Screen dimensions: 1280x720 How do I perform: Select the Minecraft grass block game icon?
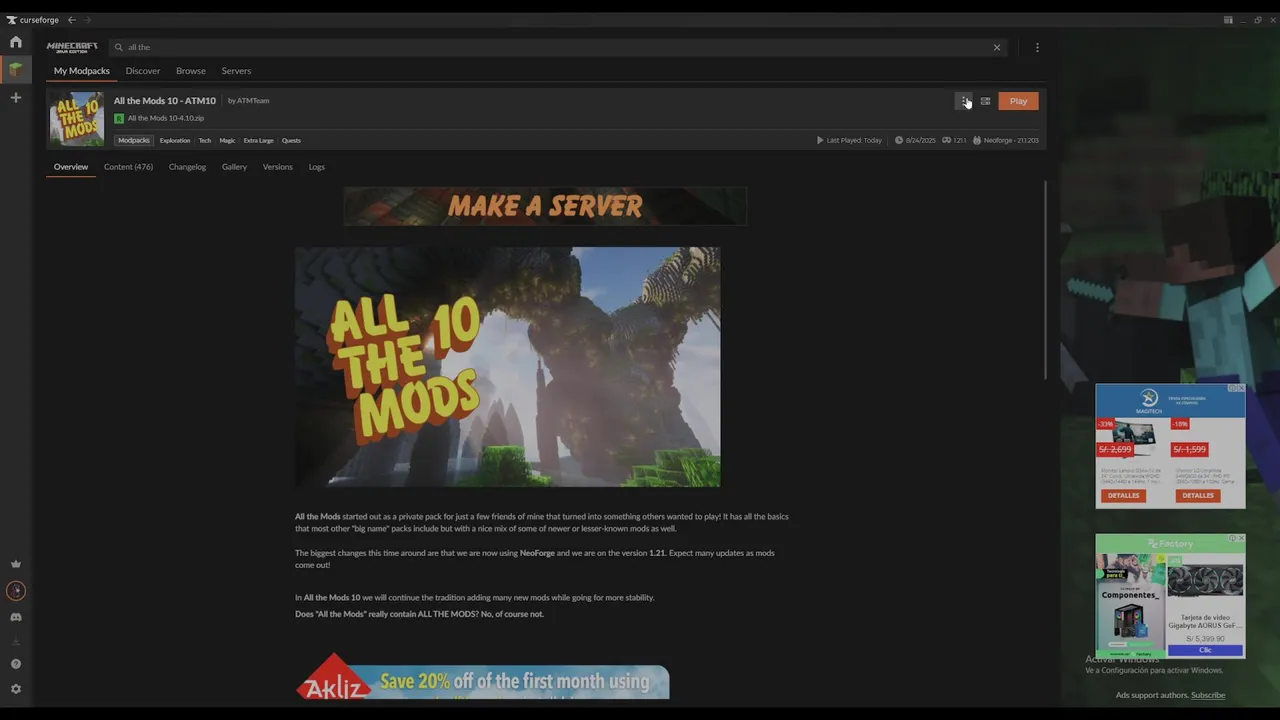[15, 69]
